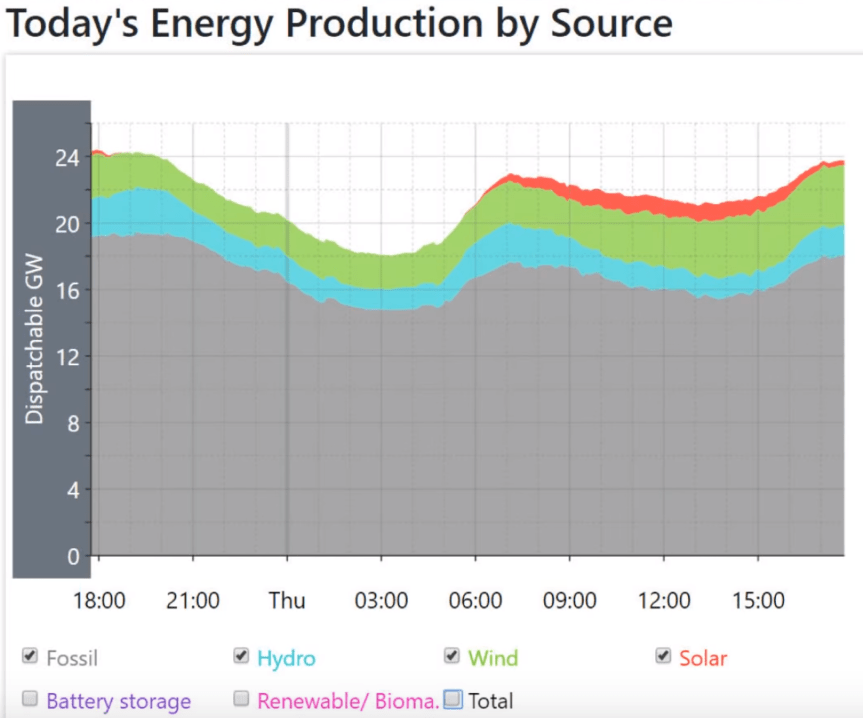Click the Today's Energy Production by Source heading

pyautogui.click(x=338, y=22)
